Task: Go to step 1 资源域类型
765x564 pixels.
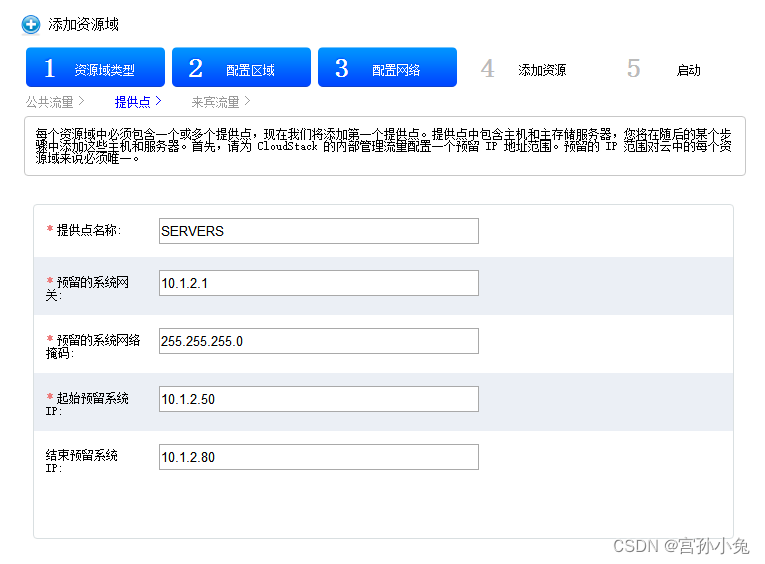Action: pos(96,67)
